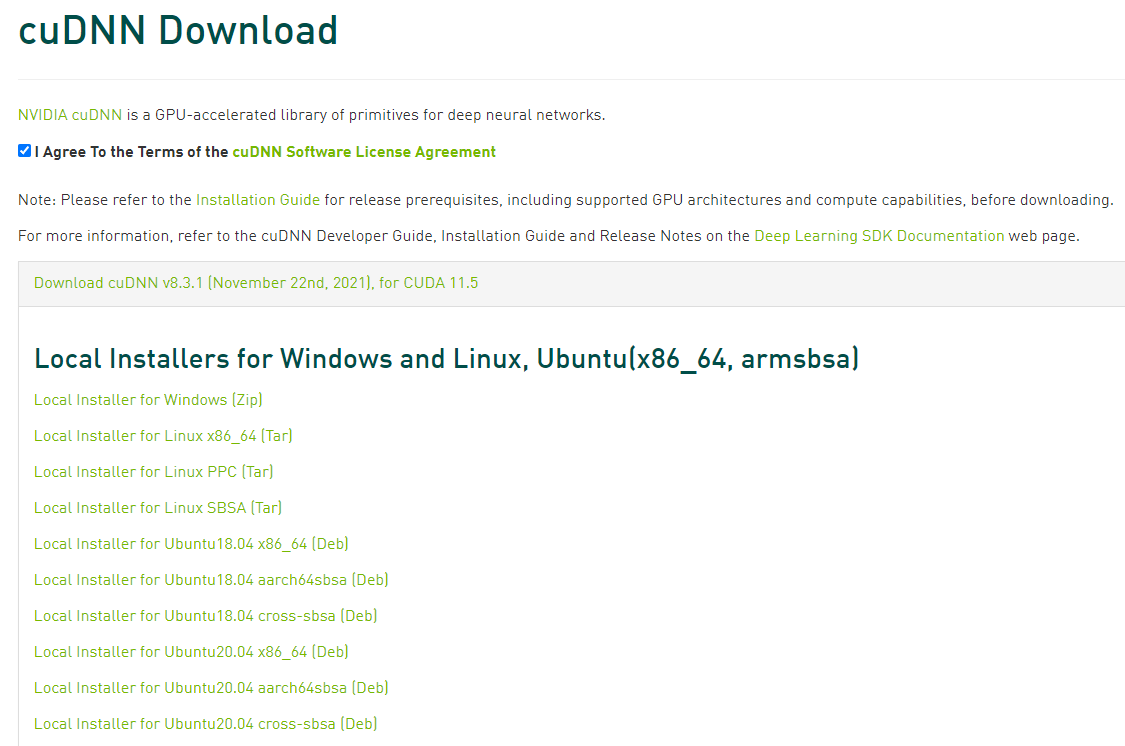Download Local Installer for Ubuntu20.04 x86_64 (Deb)

(x=191, y=651)
